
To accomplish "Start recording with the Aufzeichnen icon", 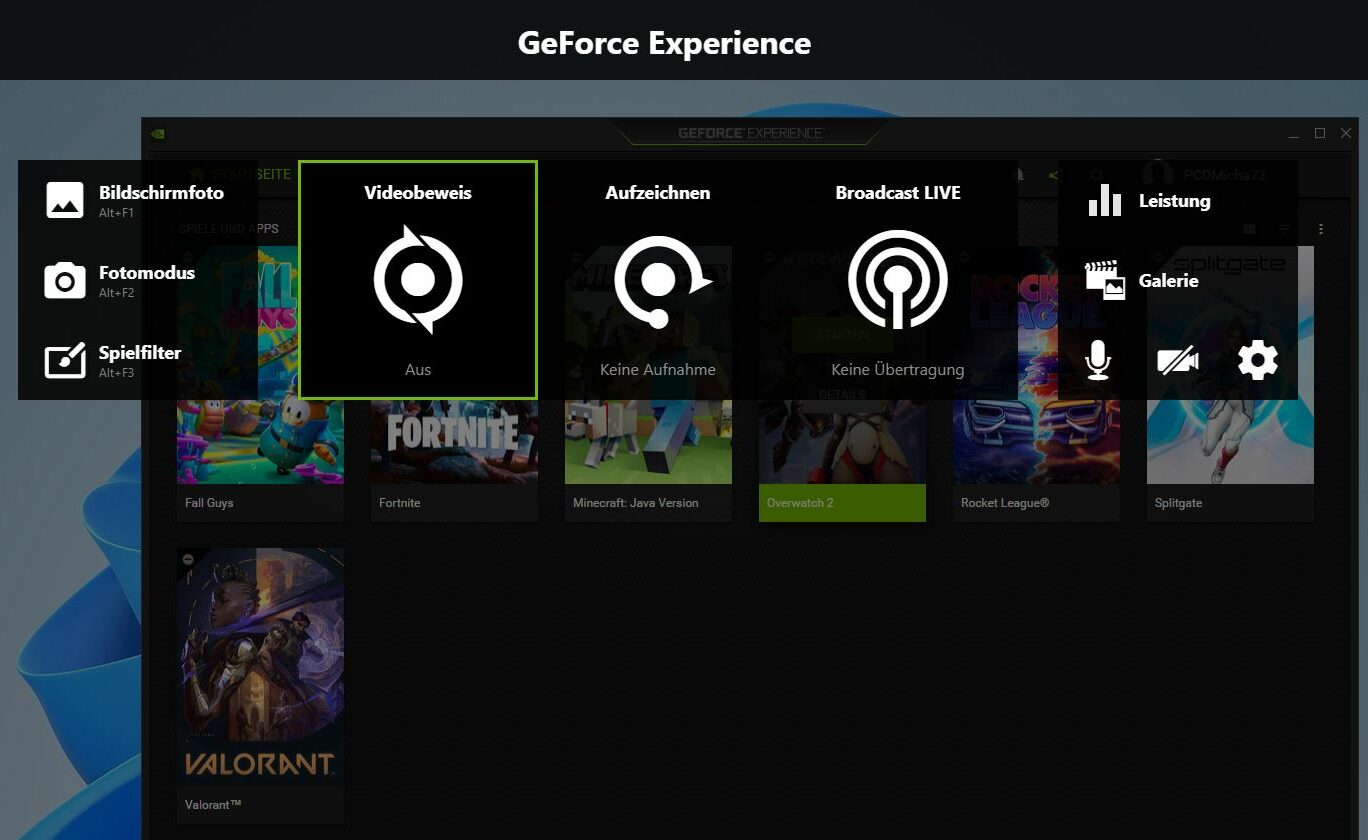I will coord(661,281).
